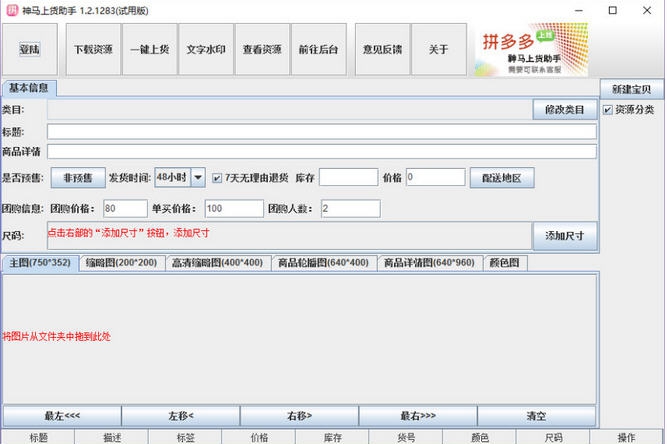Click the 最左<<< button
667x444 pixels.
point(62,416)
